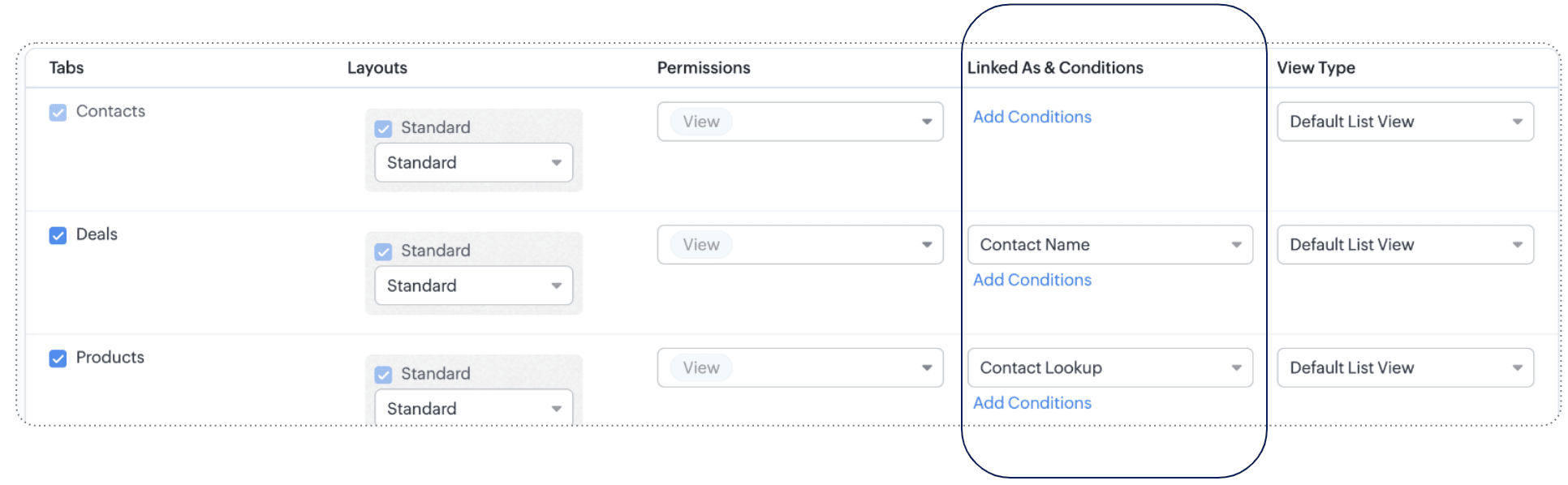Screen dimensions: 1568x485
Task: Expand the Products View permissions dropdown
Action: tap(799, 368)
